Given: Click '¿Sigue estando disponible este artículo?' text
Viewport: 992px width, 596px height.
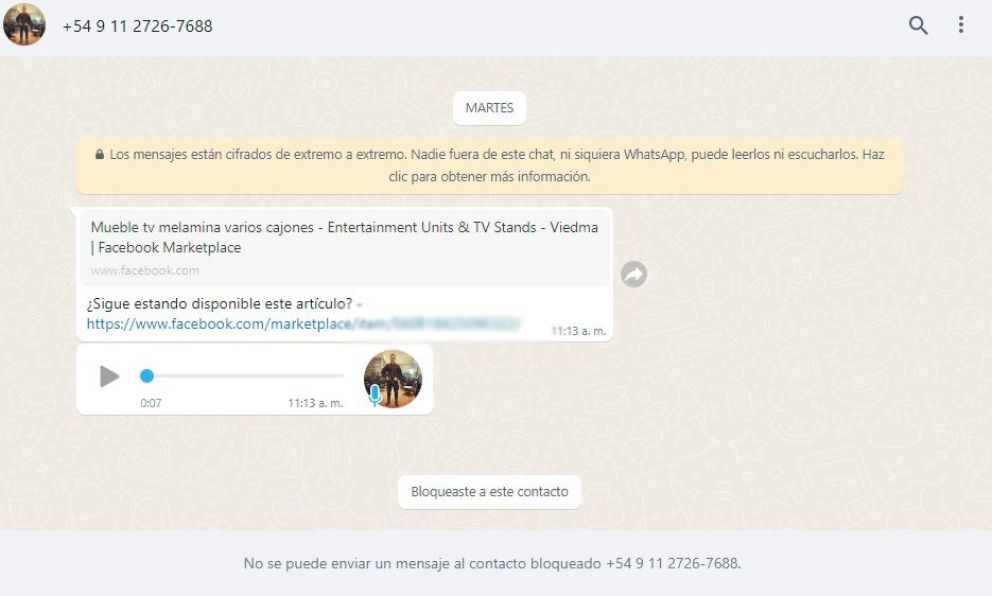Looking at the screenshot, I should [220, 304].
